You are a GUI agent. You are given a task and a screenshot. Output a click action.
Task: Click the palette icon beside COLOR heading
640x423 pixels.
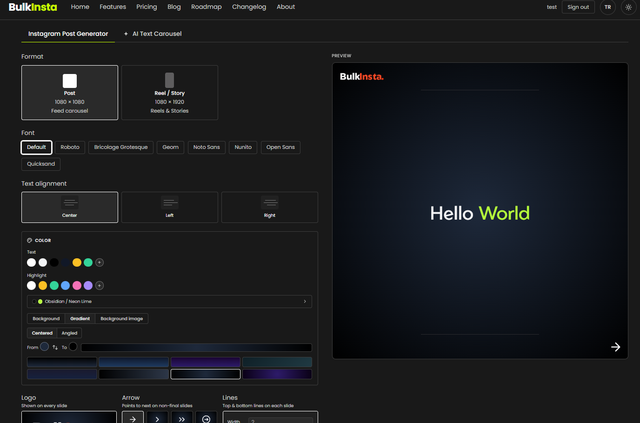(29, 240)
